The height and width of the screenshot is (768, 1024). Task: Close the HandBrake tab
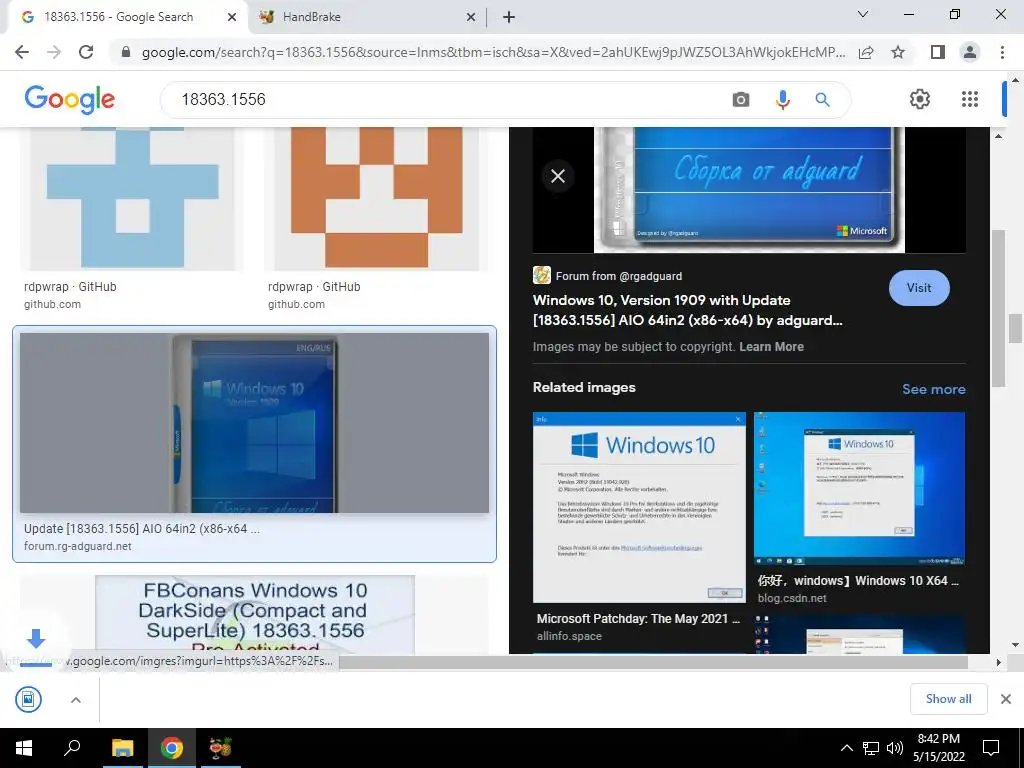click(x=471, y=17)
